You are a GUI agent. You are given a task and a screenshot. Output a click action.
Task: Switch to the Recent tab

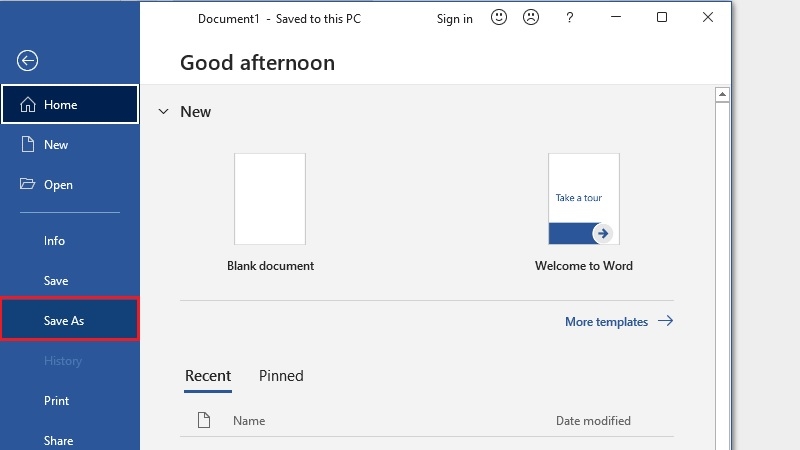[208, 376]
